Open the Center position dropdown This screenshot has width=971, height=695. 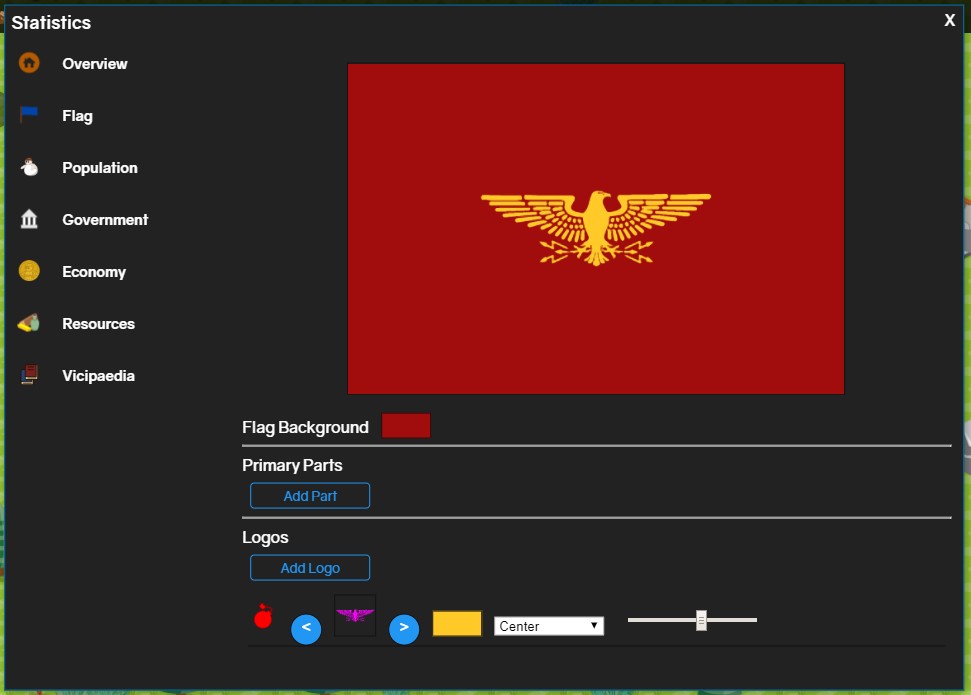pos(549,626)
